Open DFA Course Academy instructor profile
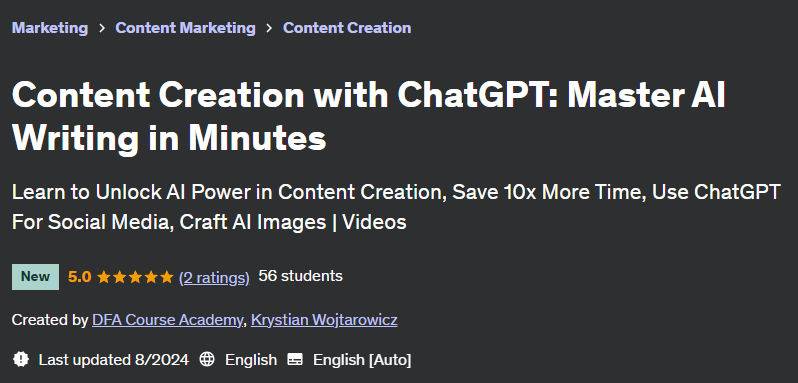This screenshot has height=383, width=798. pos(167,320)
